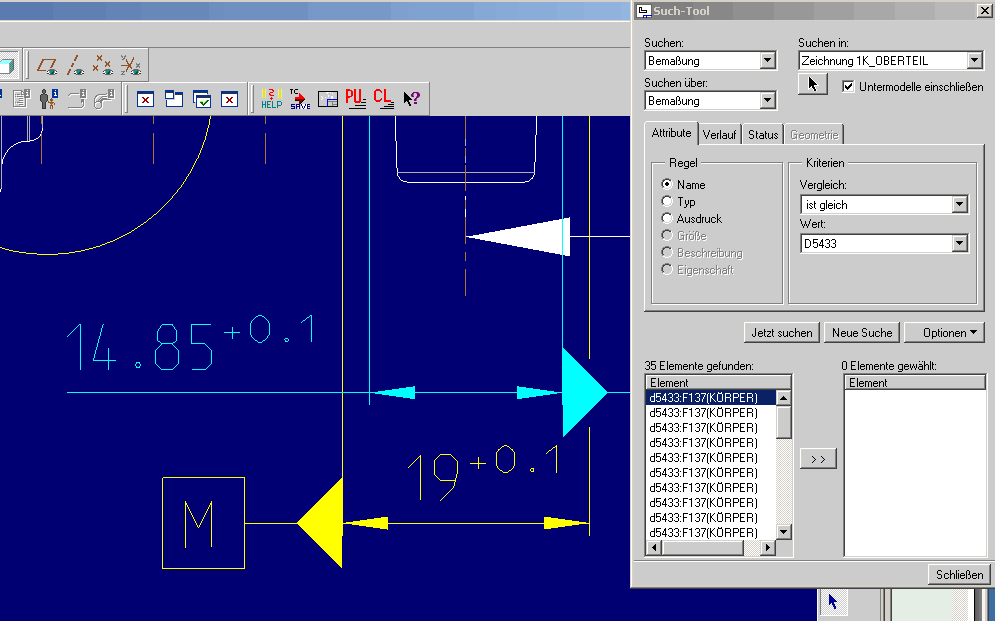This screenshot has height=621, width=995.
Task: Toggle coordinate systems display icon
Action: coord(130,65)
